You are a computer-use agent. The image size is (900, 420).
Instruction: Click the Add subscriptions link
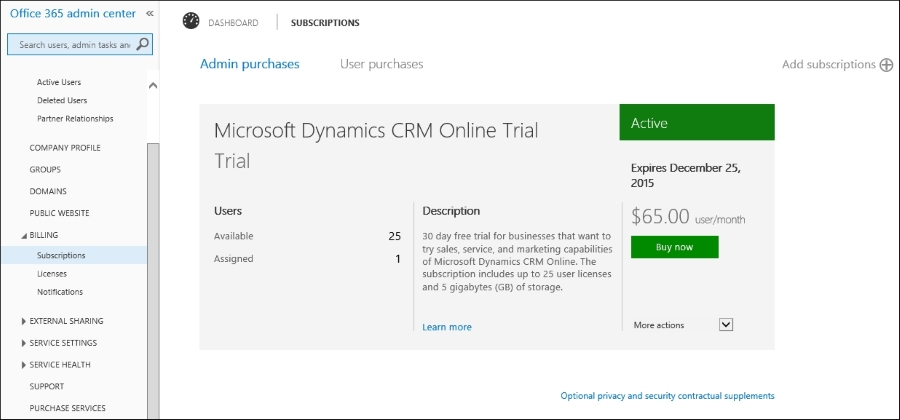point(829,65)
